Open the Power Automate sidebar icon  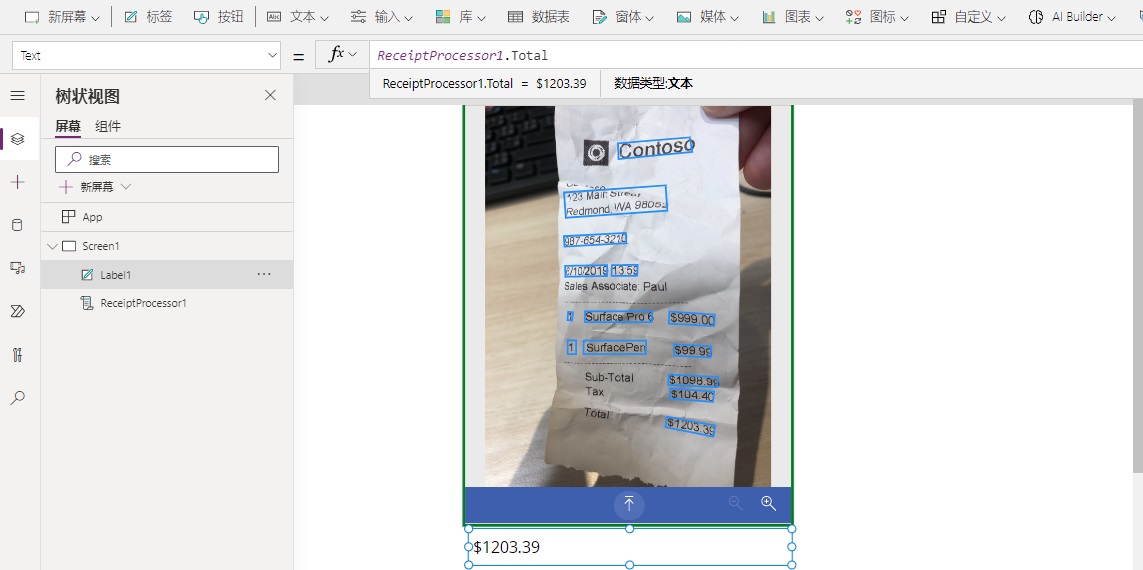point(18,311)
